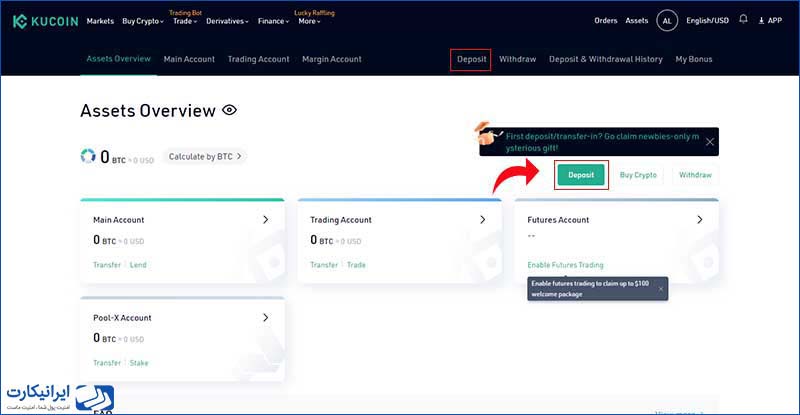Click the first deposit gift banner text

[x=602, y=142]
